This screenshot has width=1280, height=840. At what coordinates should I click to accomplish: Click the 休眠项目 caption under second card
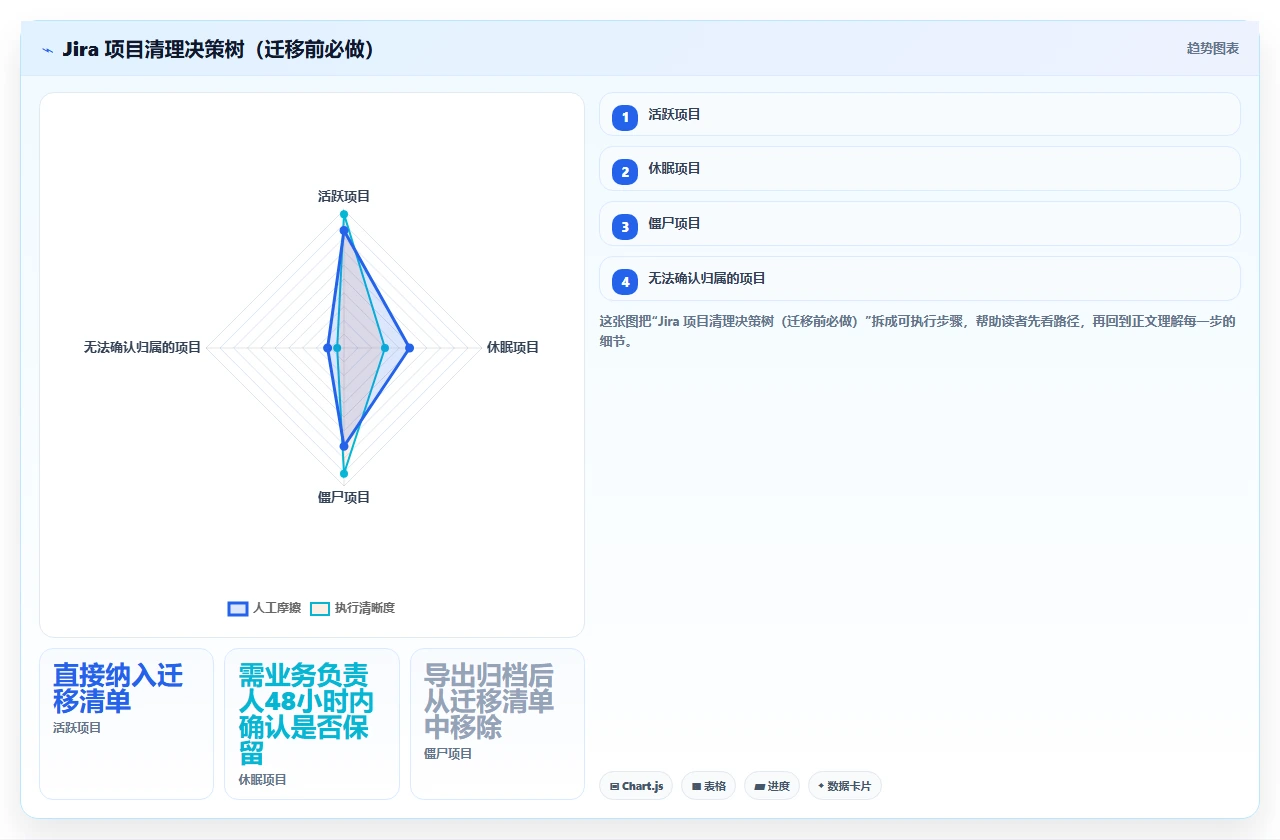(x=263, y=779)
